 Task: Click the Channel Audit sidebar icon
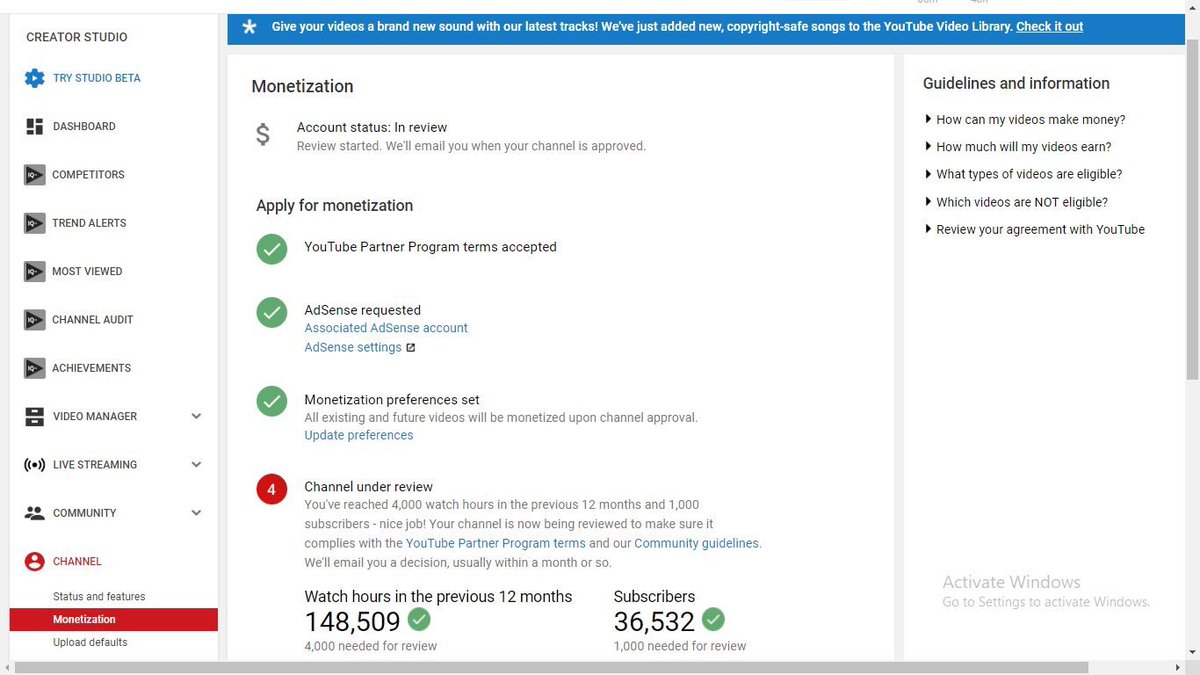click(x=35, y=320)
